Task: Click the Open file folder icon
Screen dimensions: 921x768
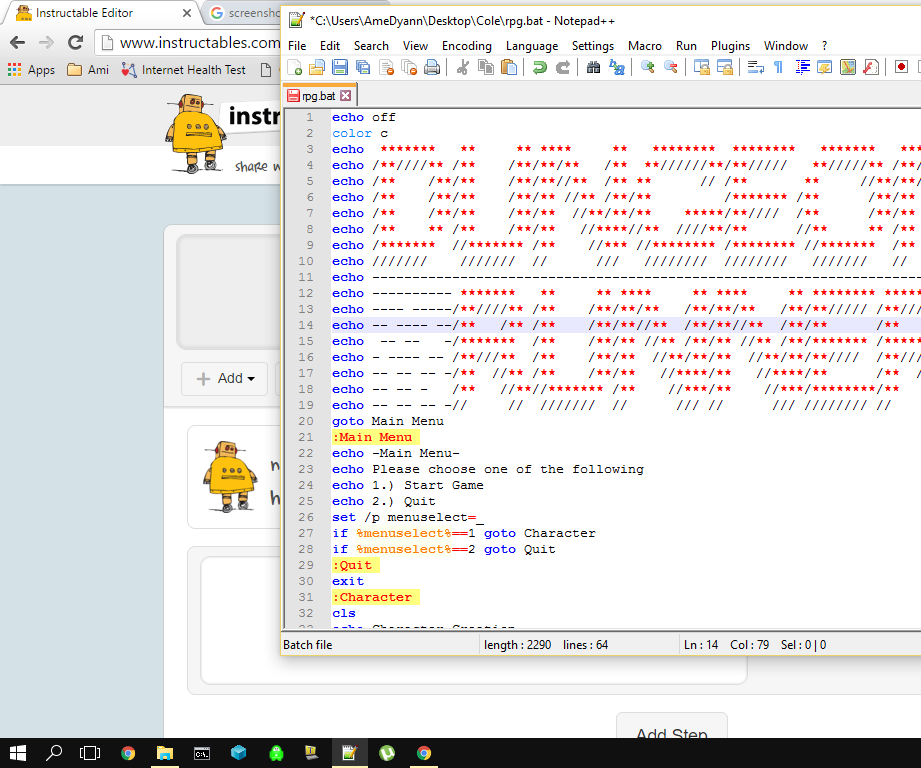Action: (x=317, y=68)
